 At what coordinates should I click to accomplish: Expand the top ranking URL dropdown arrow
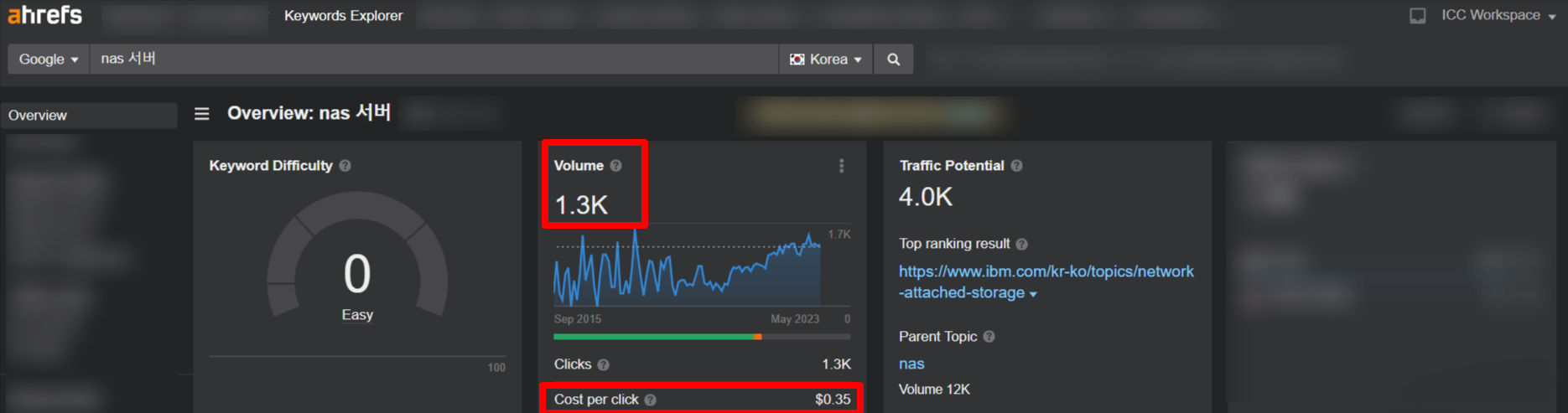click(x=1033, y=294)
